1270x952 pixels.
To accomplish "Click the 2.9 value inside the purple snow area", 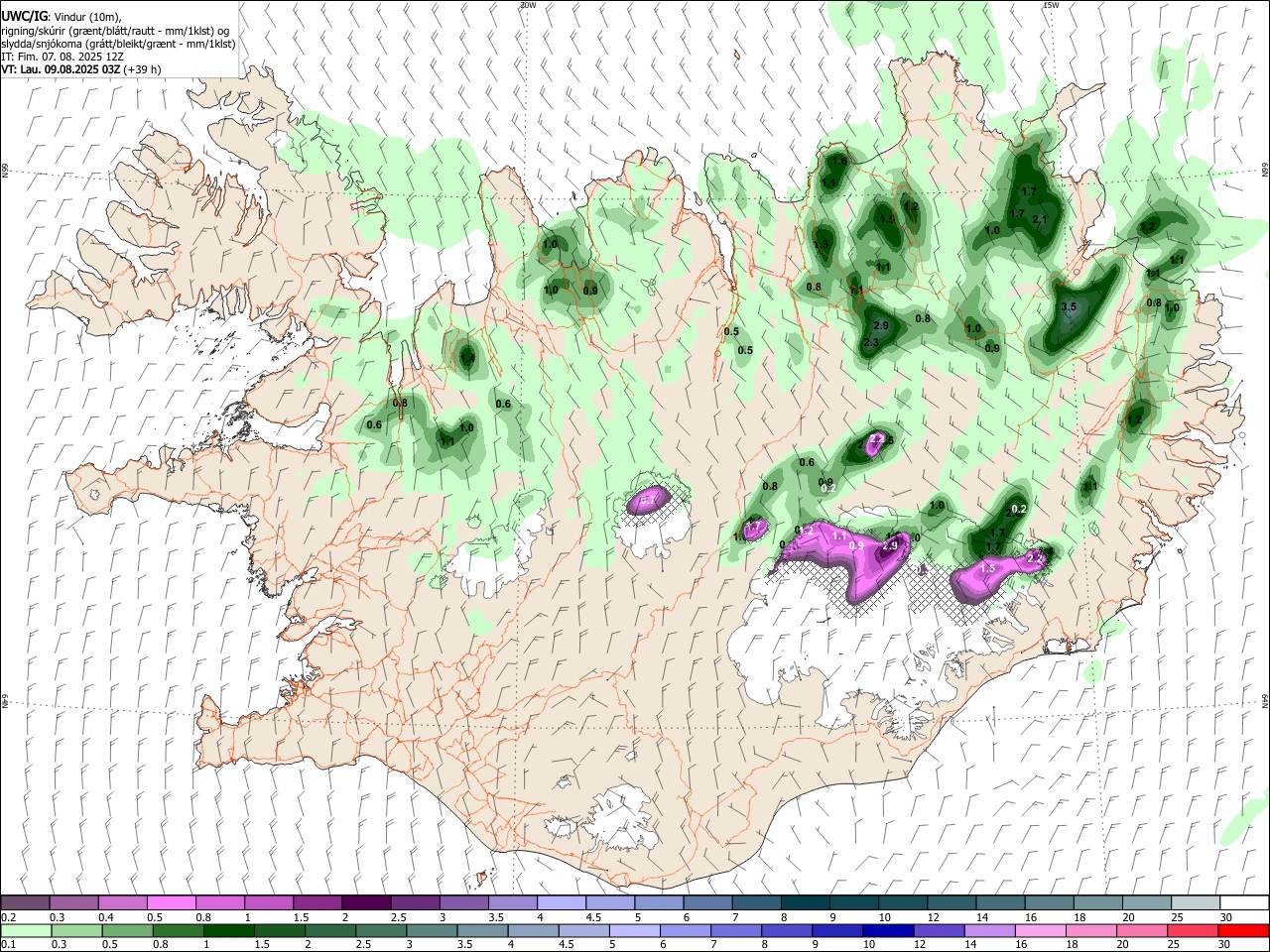I will (890, 546).
